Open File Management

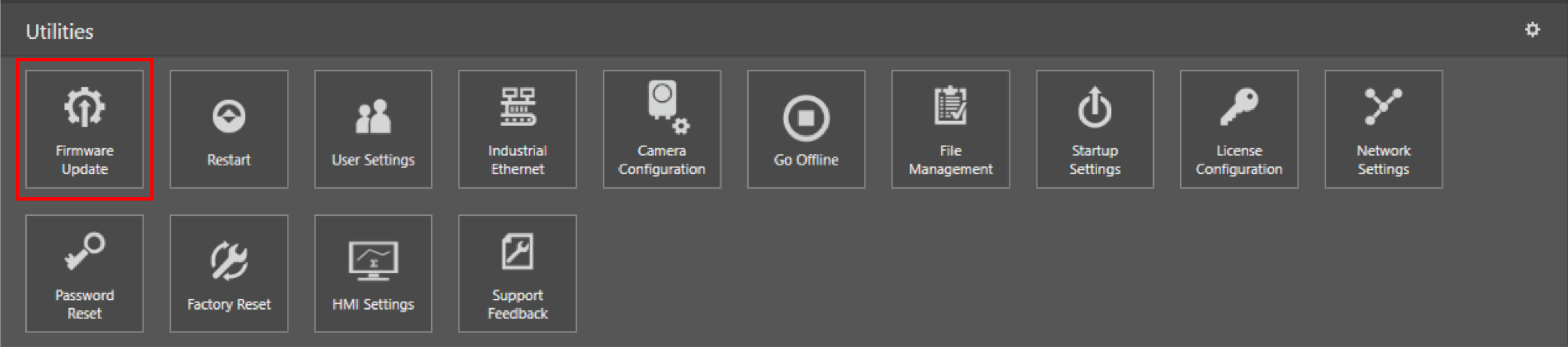point(950,129)
